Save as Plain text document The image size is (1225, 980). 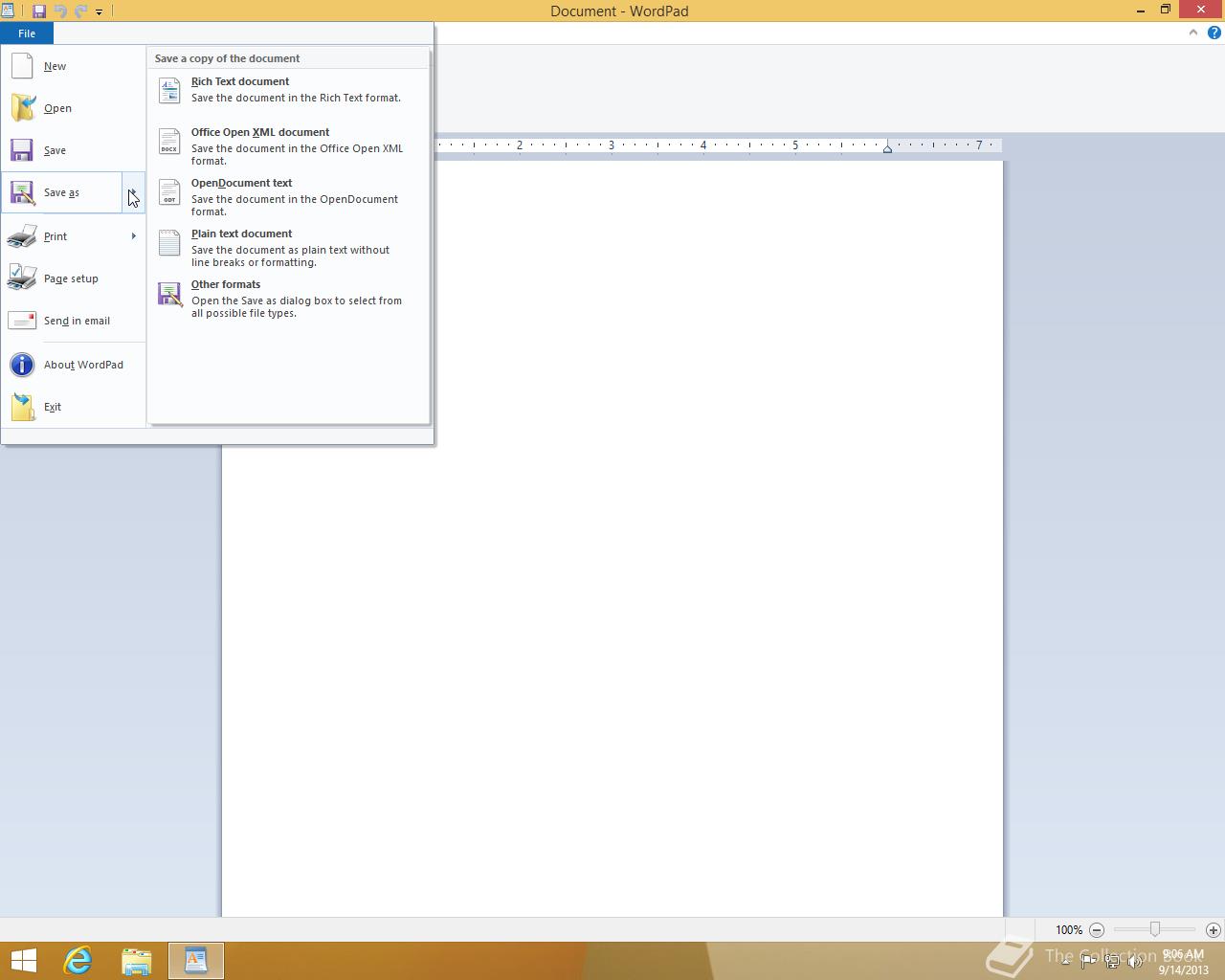pos(288,248)
